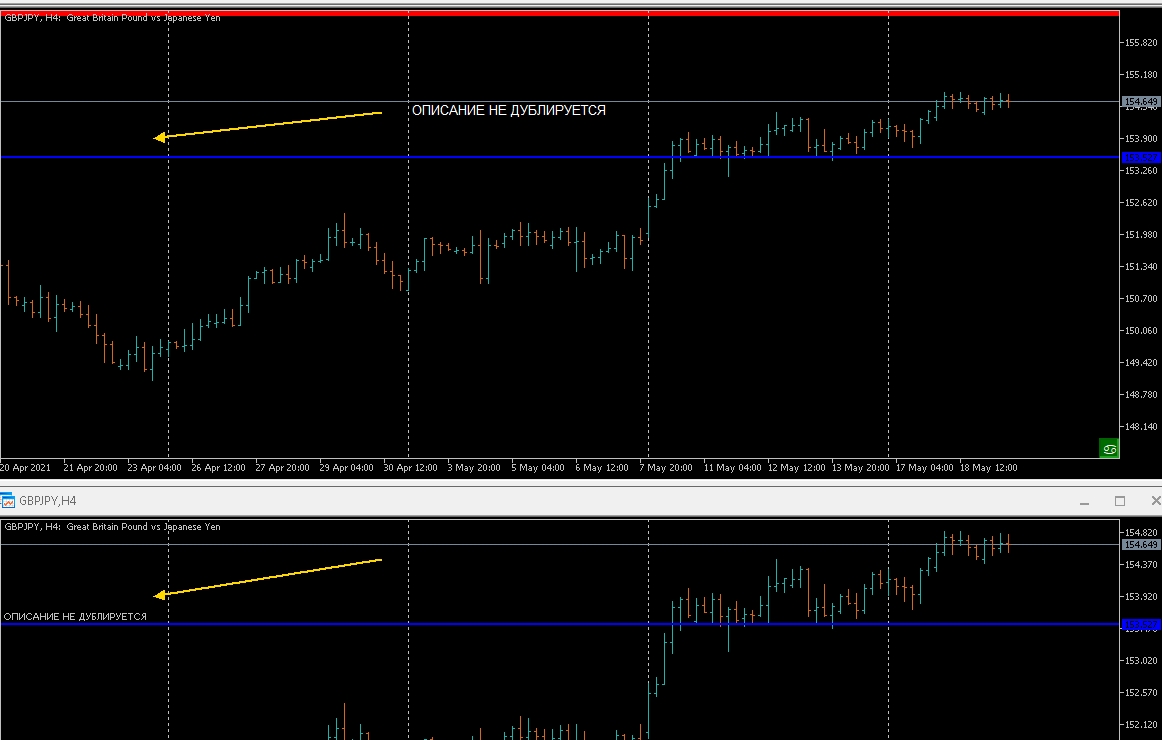
Task: Click the 154.649 current price tag in upper chart
Action: coord(1141,101)
